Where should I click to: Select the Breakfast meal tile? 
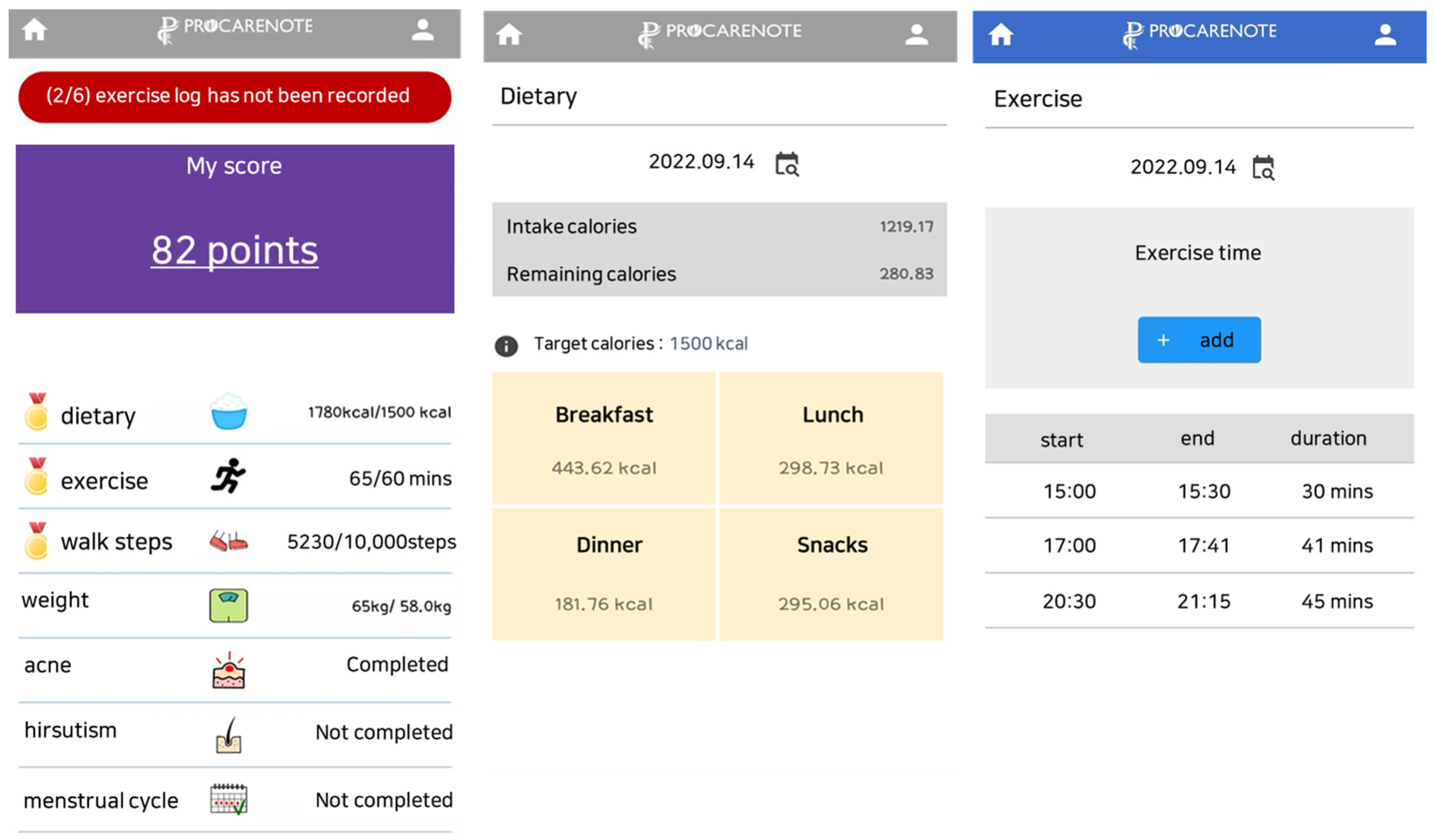coord(604,438)
